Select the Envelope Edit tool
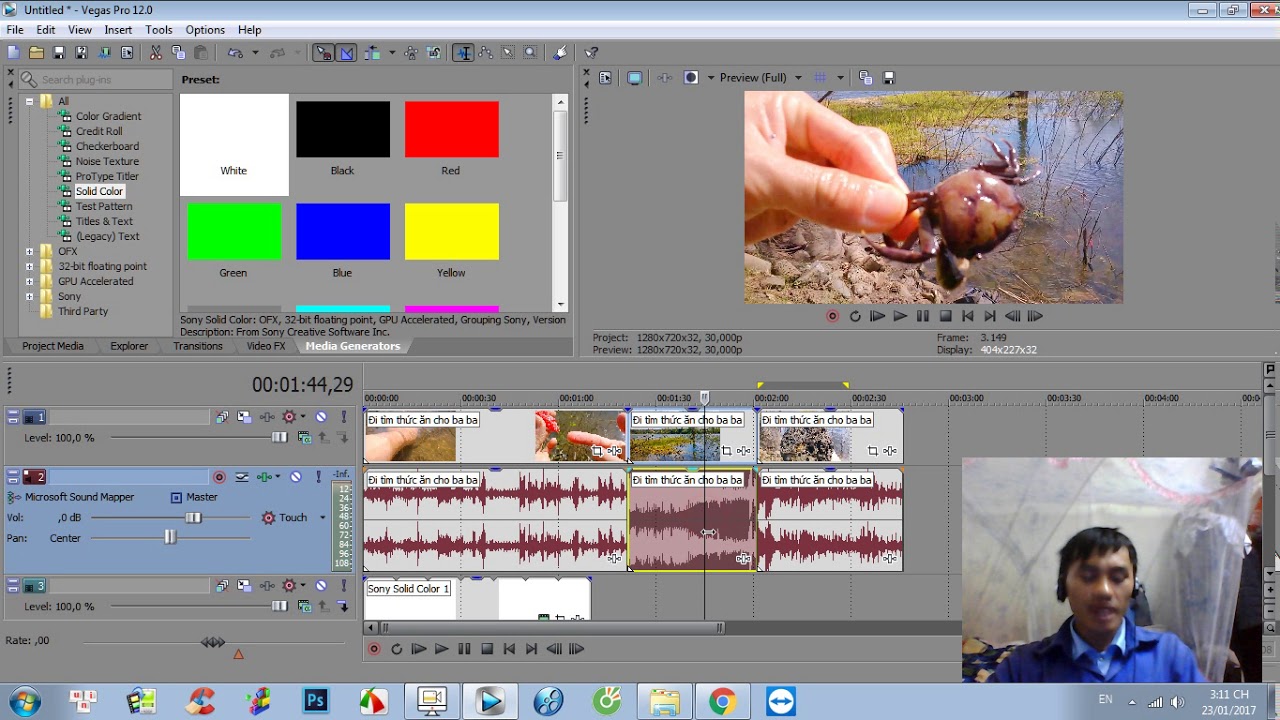 [486, 53]
